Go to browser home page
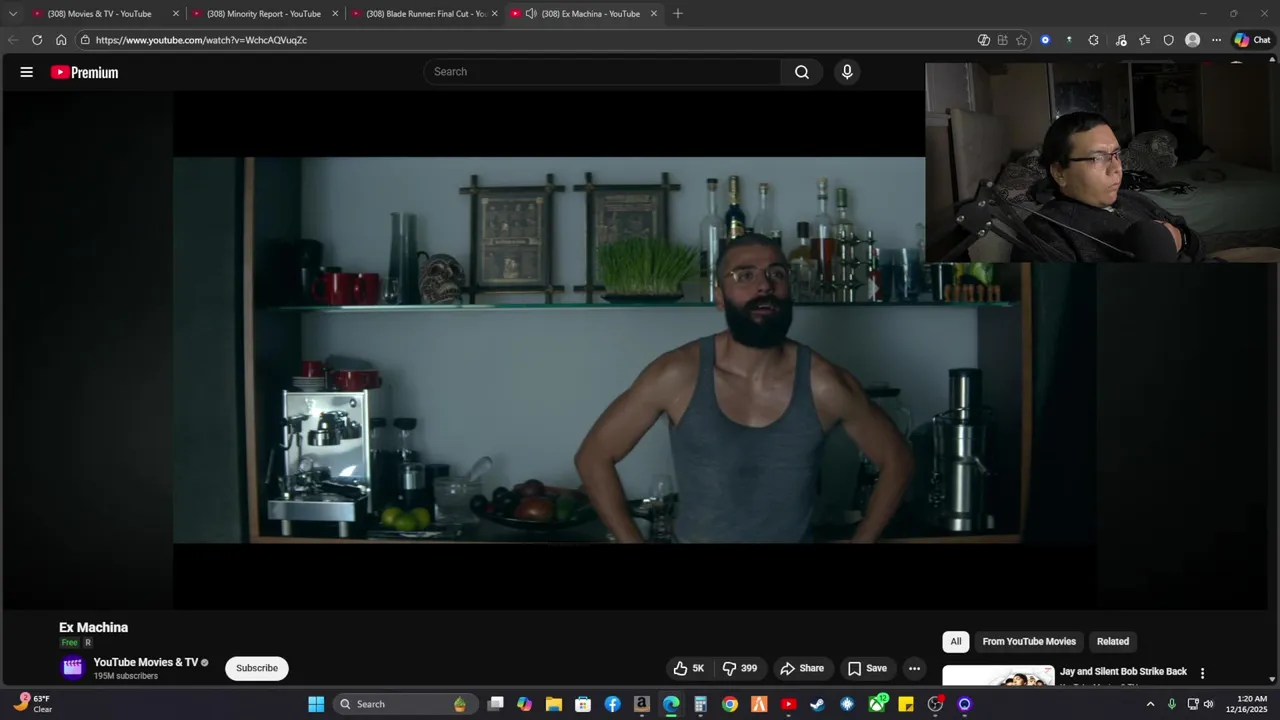The width and height of the screenshot is (1280, 720). [61, 40]
